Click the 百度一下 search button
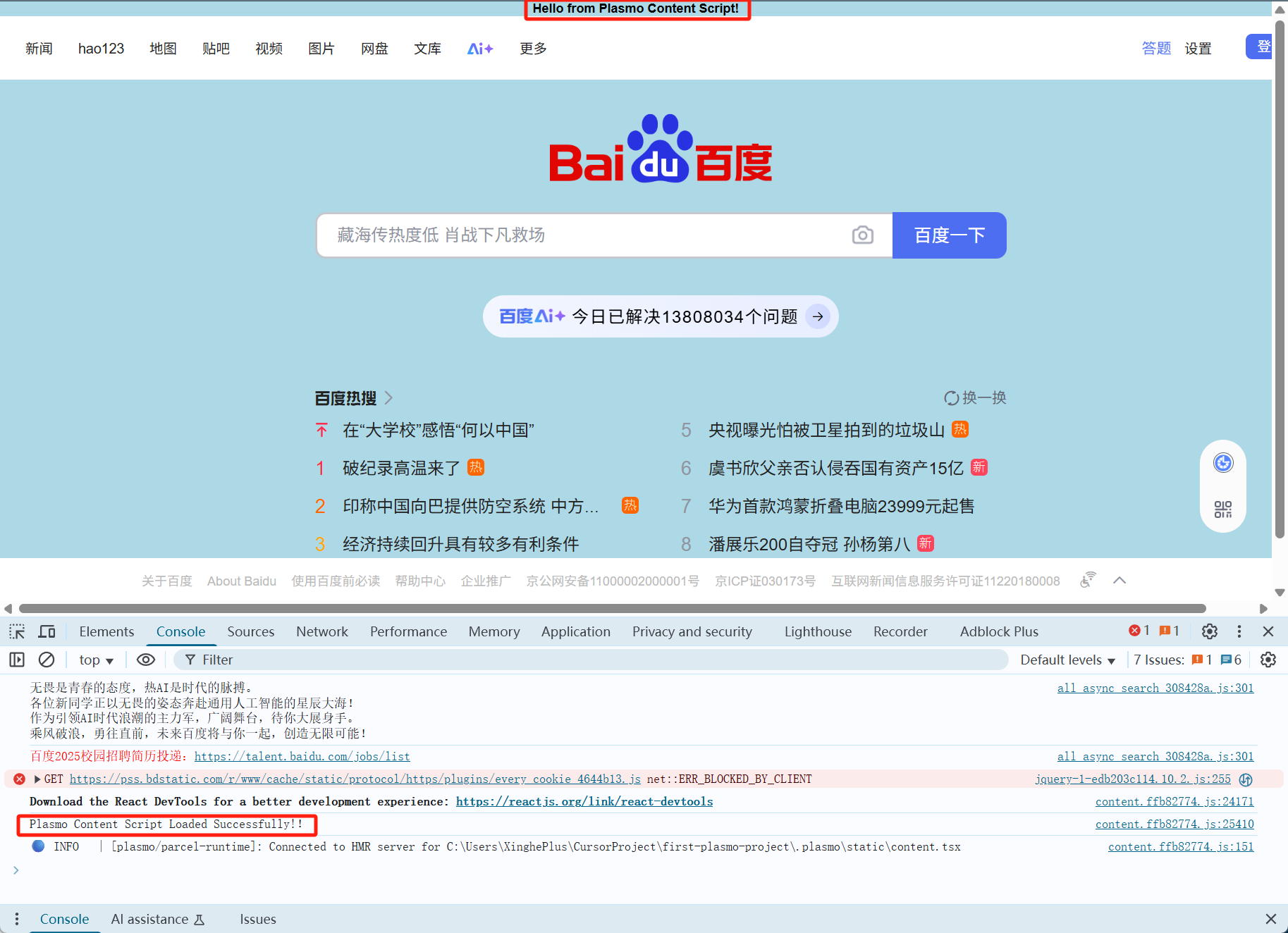 click(x=949, y=235)
